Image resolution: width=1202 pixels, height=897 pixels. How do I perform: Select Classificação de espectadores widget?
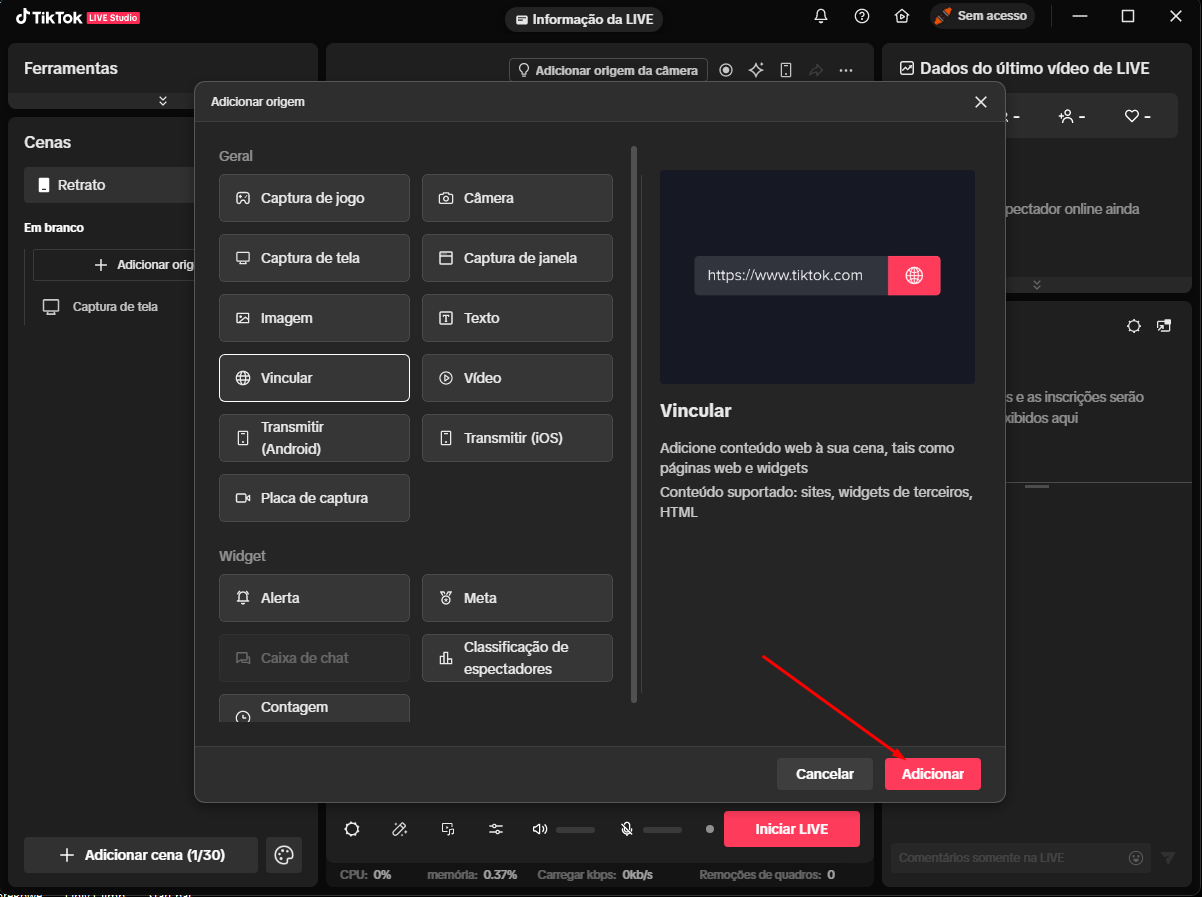(517, 658)
